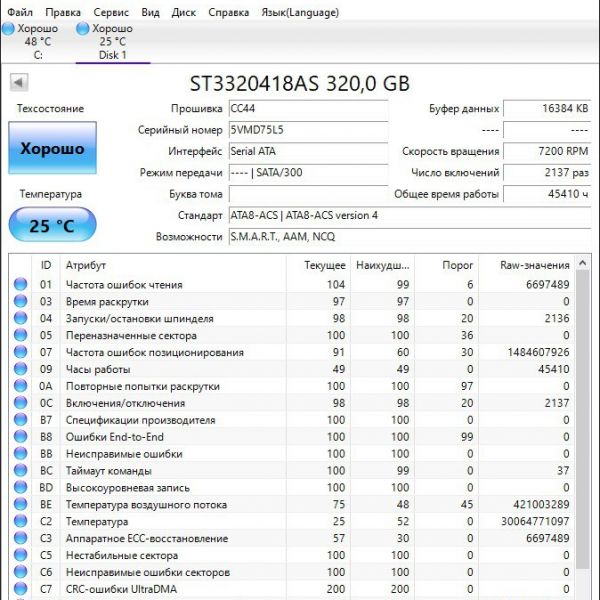Click status icon for attribute B7
This screenshot has width=600, height=600.
point(21,420)
